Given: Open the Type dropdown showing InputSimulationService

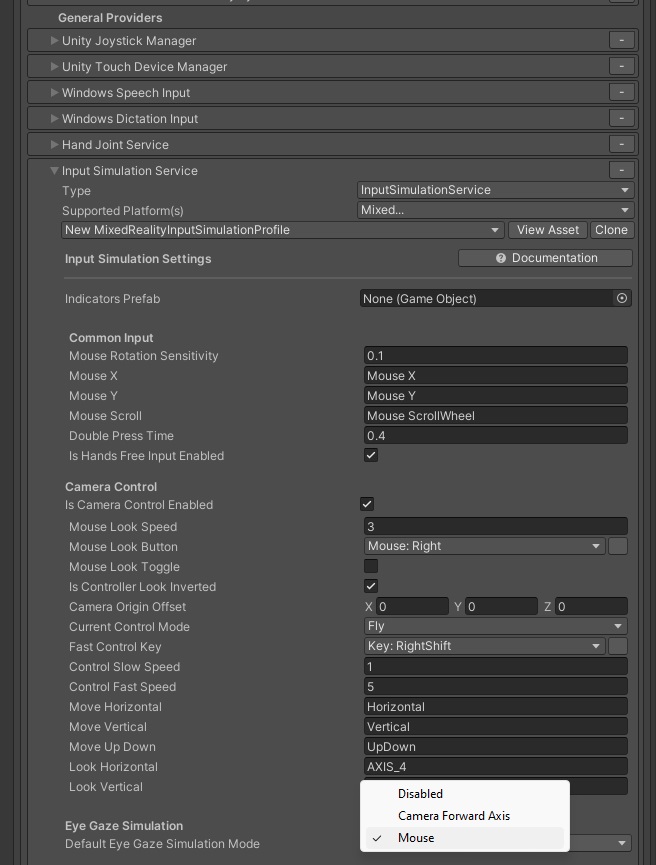Looking at the screenshot, I should click(495, 190).
